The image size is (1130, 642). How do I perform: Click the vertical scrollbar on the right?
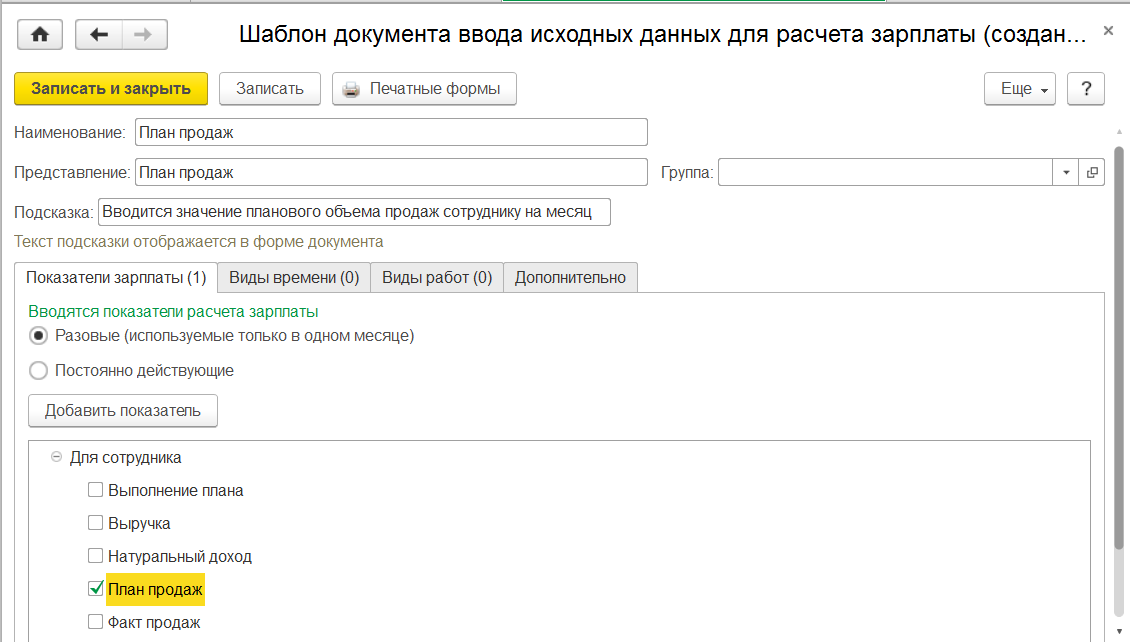point(1119,350)
